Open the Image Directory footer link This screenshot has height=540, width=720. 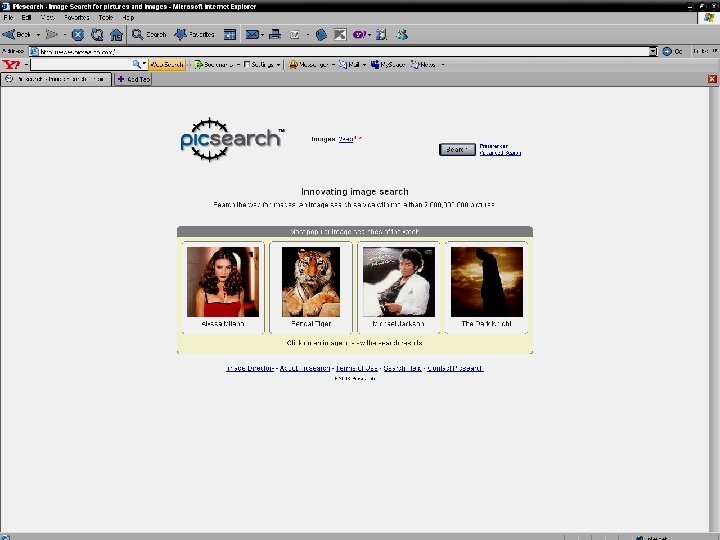[250, 368]
